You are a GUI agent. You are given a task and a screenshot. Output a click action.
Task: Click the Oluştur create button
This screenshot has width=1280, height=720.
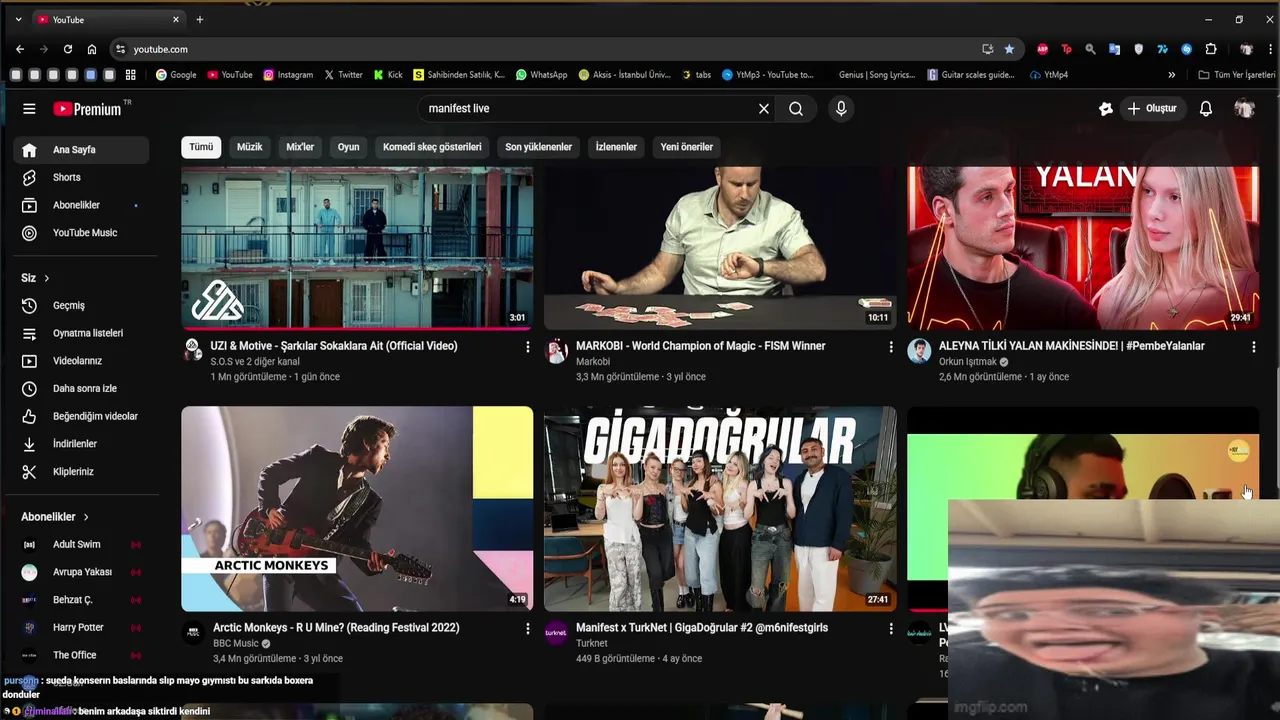point(1152,108)
